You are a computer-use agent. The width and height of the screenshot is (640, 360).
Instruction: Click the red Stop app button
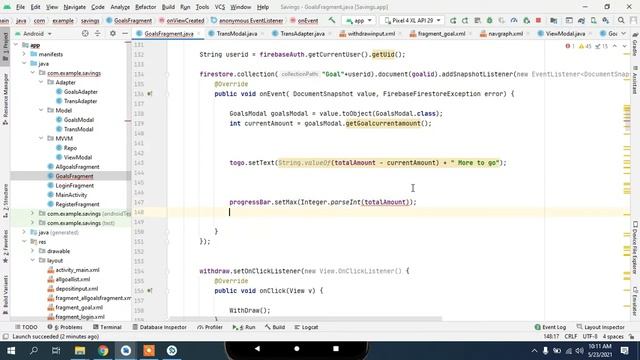click(538, 20)
